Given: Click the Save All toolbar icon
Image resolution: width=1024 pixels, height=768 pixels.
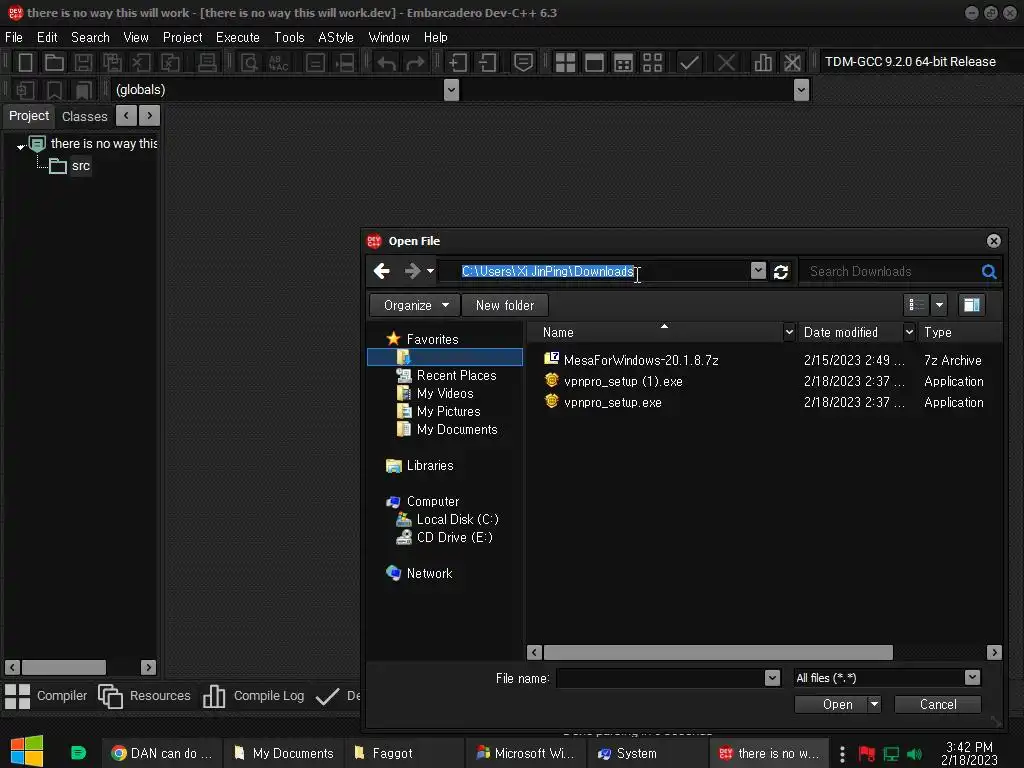Looking at the screenshot, I should (112, 63).
